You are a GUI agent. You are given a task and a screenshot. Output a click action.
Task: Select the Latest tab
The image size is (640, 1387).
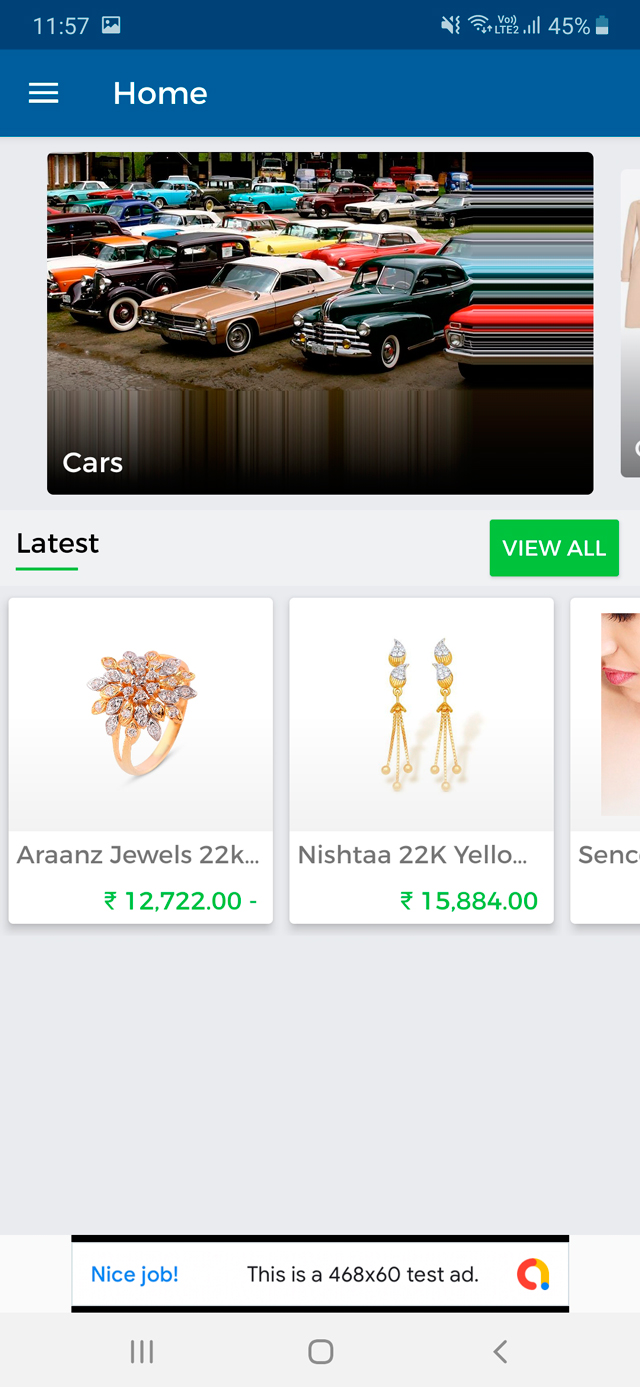point(57,543)
